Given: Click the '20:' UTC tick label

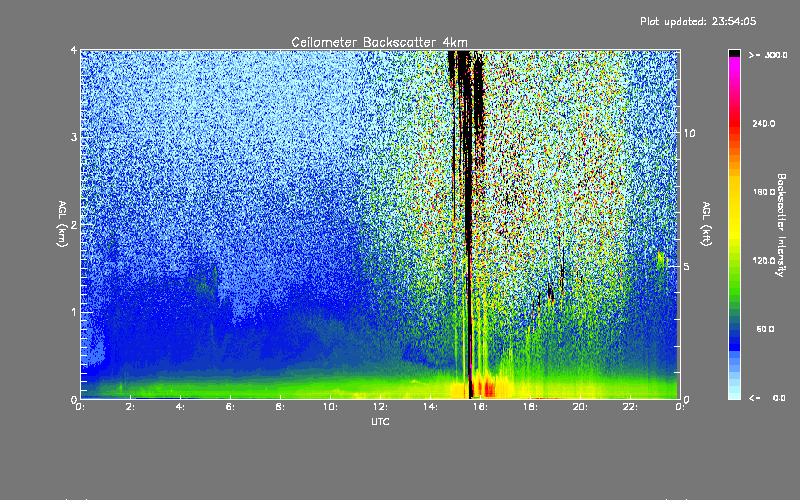Looking at the screenshot, I should coord(581,407).
